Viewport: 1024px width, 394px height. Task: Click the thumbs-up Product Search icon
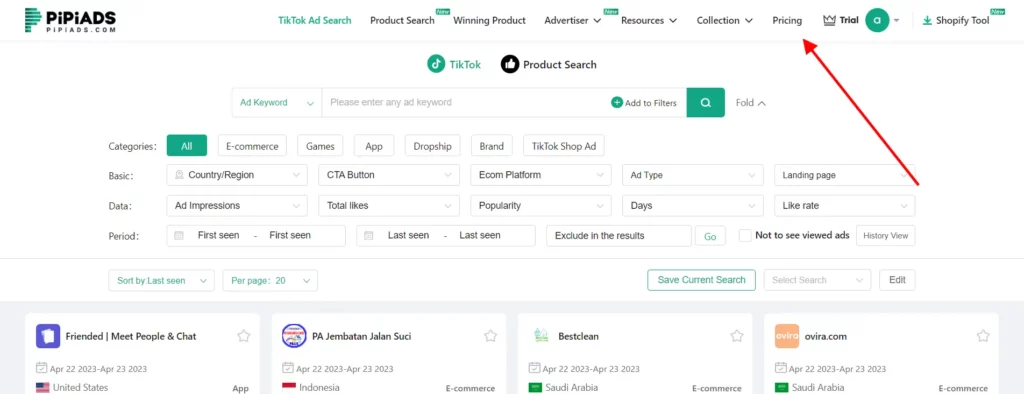(x=509, y=64)
